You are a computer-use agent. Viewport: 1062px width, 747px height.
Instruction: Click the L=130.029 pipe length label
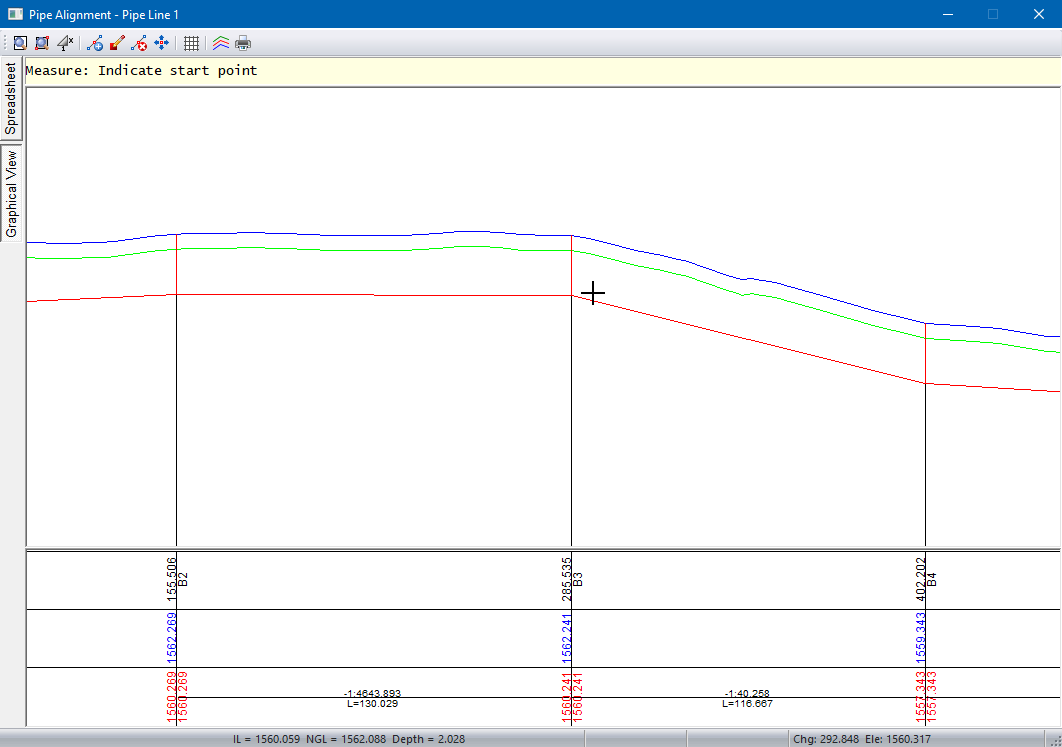coord(372,704)
